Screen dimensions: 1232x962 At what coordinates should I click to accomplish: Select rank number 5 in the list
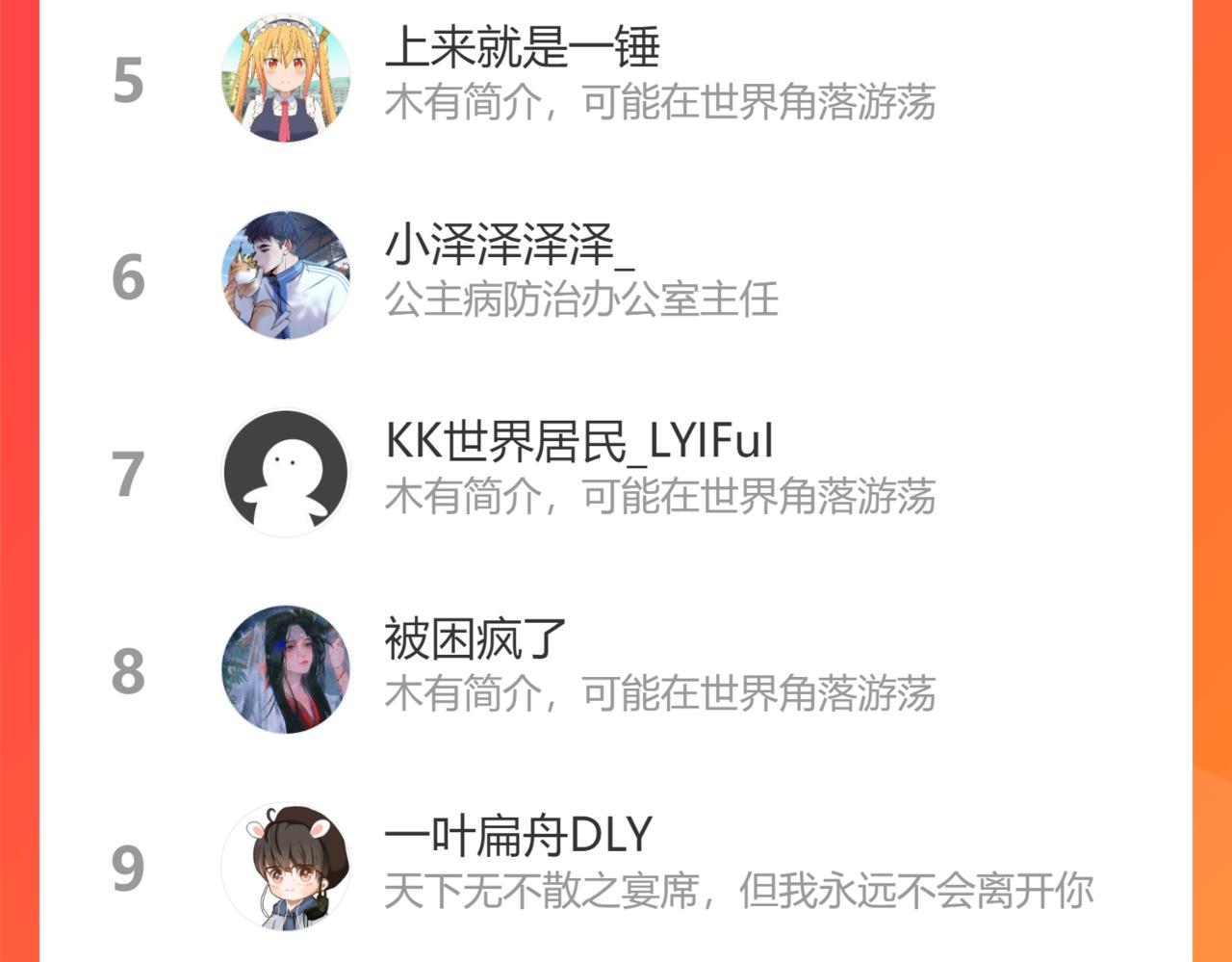pos(128,81)
